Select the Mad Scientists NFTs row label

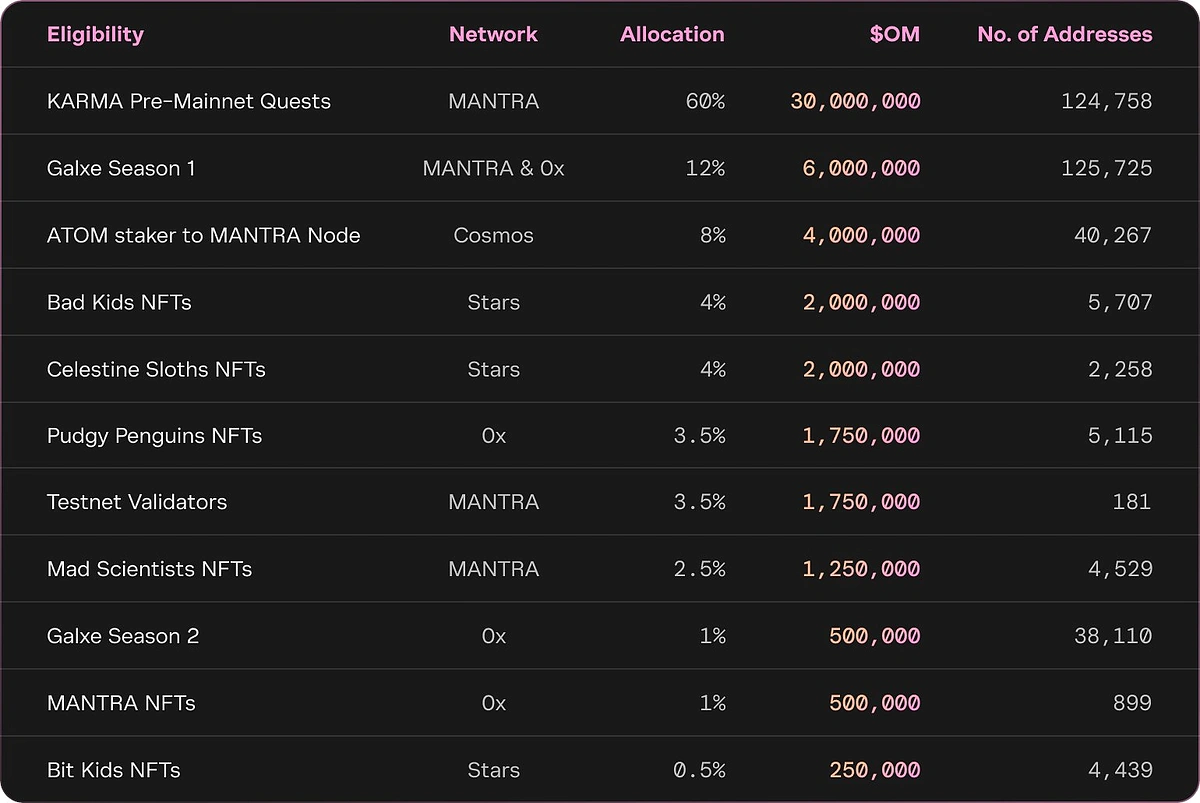(149, 569)
